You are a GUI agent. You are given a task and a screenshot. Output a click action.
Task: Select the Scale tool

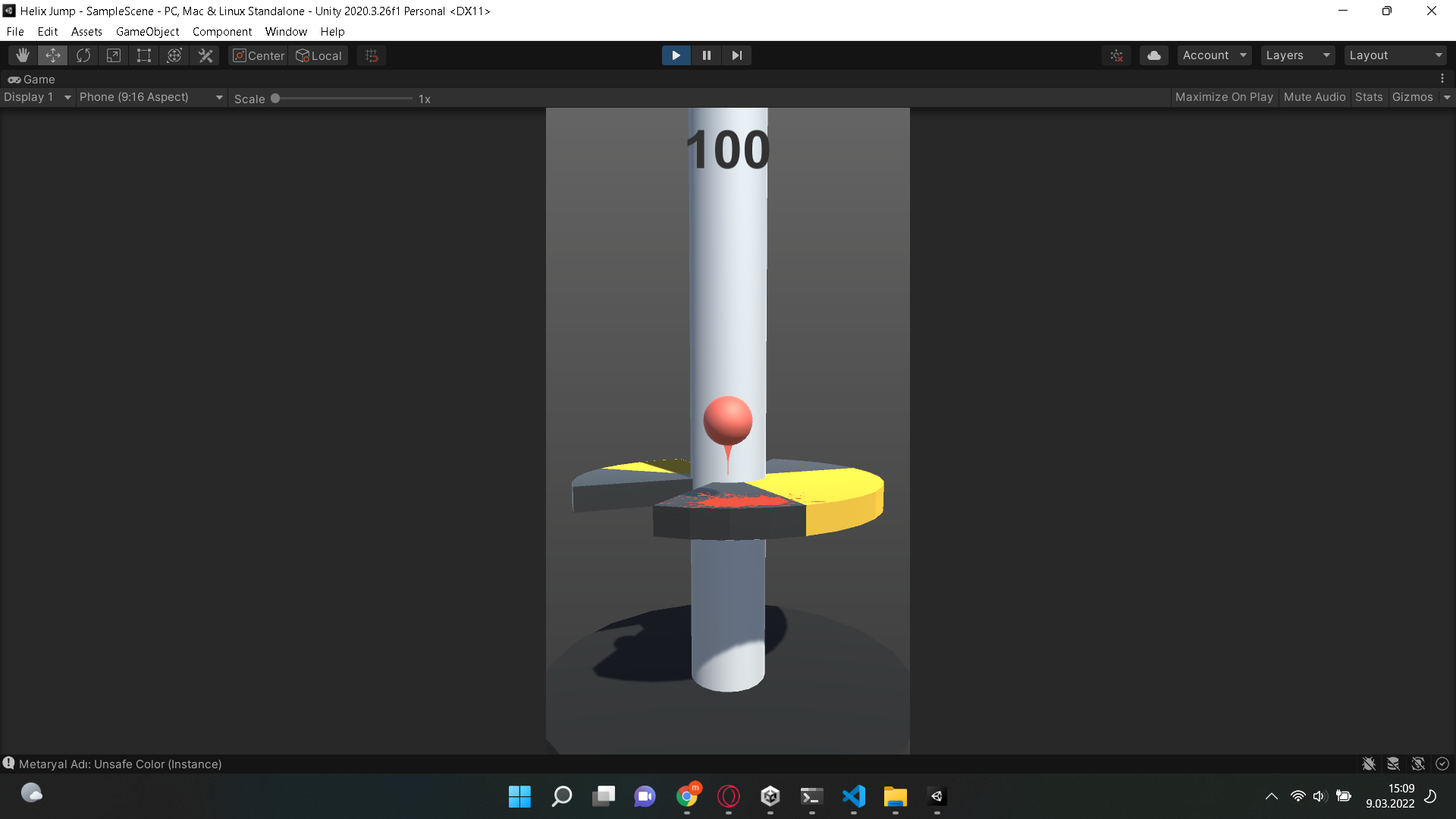point(113,55)
